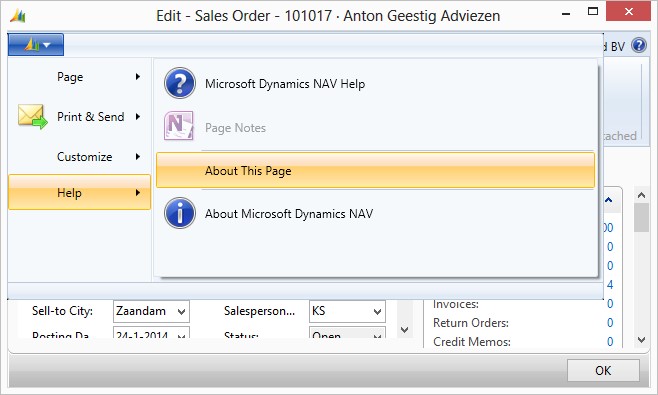Open the Dynamics NAV application menu button
This screenshot has width=658, height=395.
[x=36, y=44]
